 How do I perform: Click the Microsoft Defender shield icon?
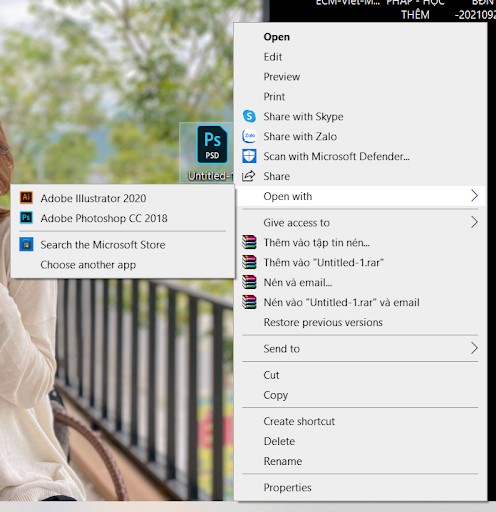[249, 156]
